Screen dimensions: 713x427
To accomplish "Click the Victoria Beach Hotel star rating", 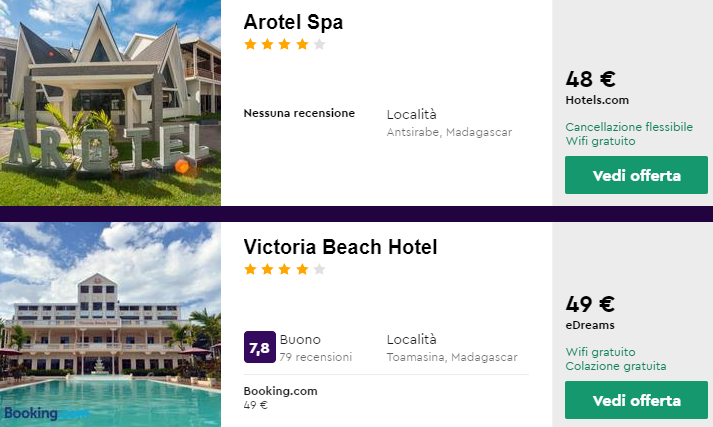I will (285, 269).
